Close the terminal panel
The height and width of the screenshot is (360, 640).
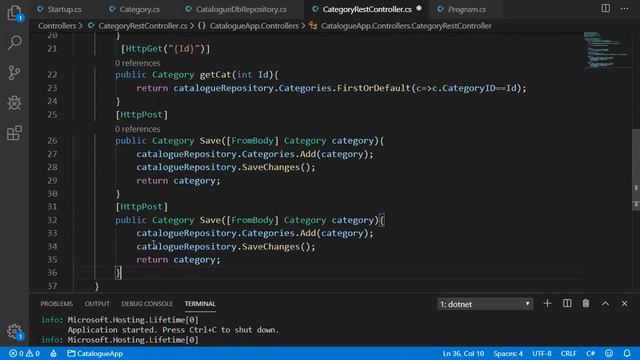pyautogui.click(x=624, y=304)
